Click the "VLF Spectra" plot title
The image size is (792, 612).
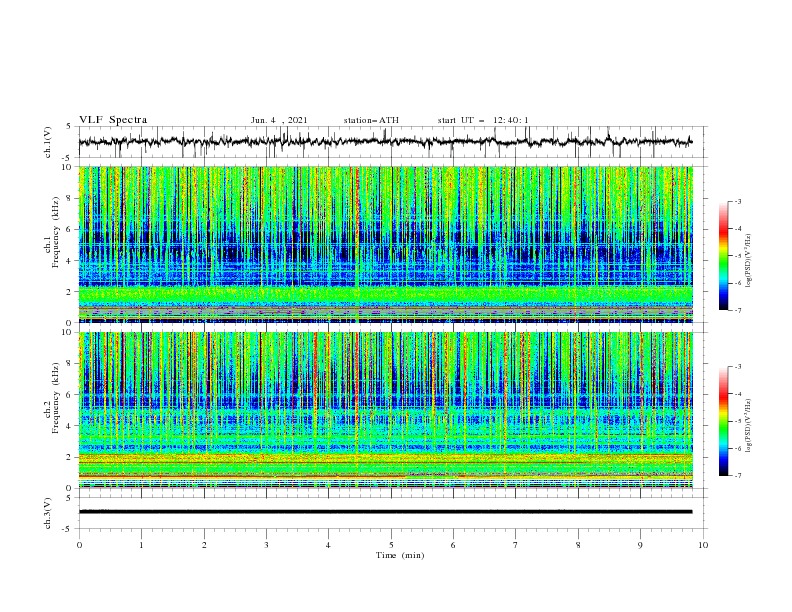coord(113,120)
